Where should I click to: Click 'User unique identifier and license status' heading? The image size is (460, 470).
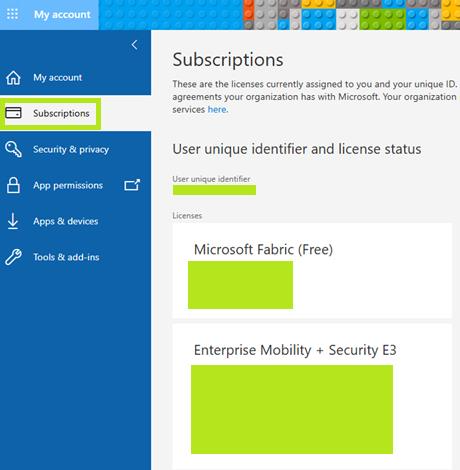(x=297, y=149)
